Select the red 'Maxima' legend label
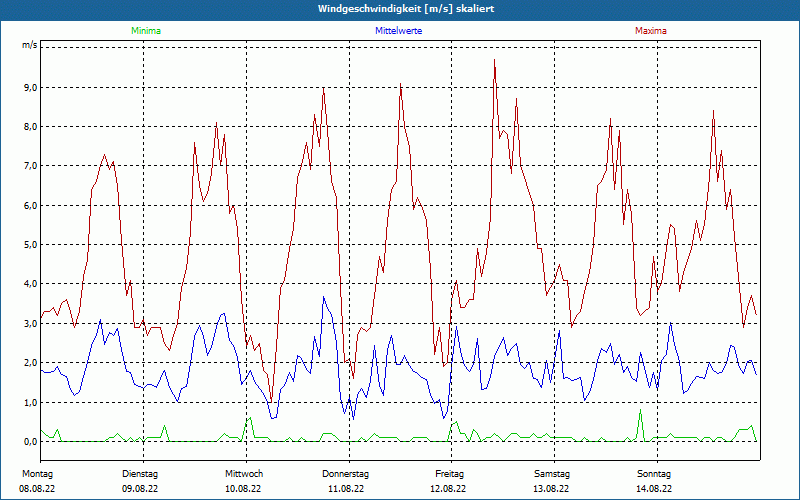 point(651,31)
